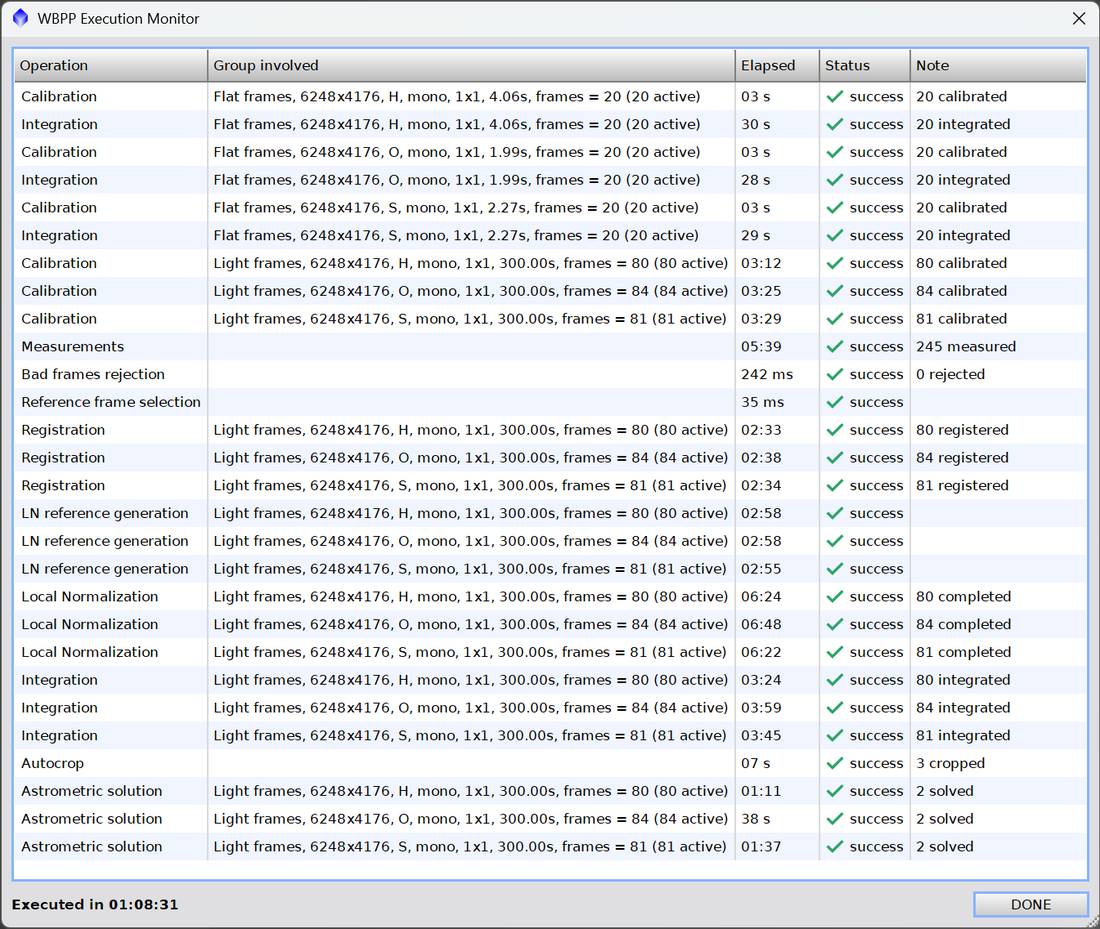Click the 0 rejected note cell
1100x929 pixels.
click(x=950, y=375)
